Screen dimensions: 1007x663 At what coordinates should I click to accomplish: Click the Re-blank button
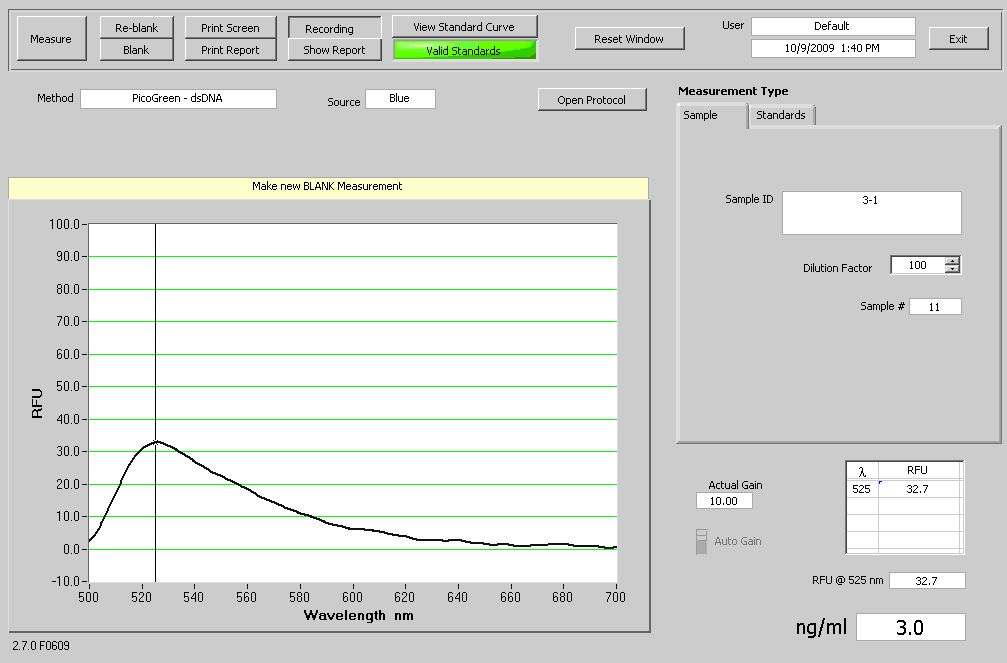click(x=136, y=28)
